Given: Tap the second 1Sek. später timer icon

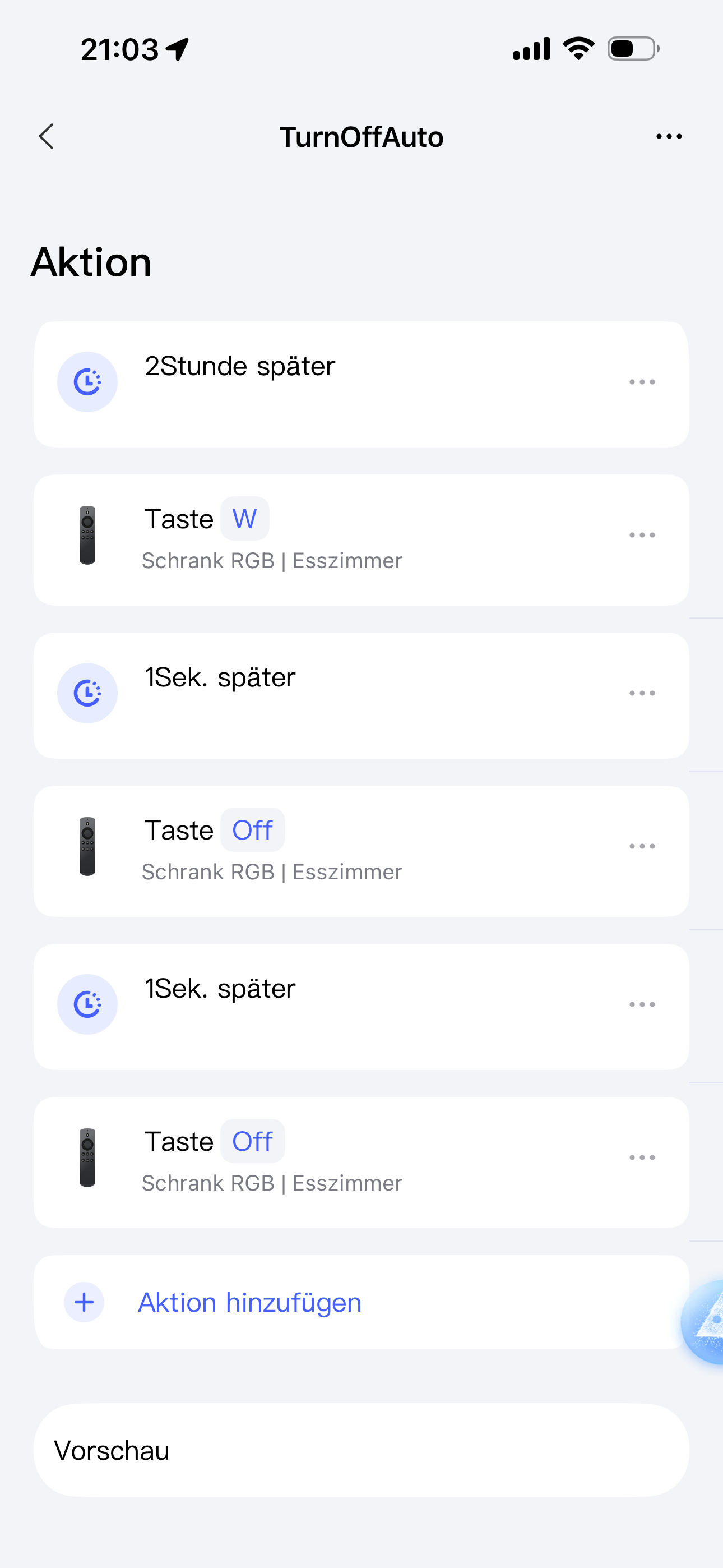Looking at the screenshot, I should [x=87, y=1004].
